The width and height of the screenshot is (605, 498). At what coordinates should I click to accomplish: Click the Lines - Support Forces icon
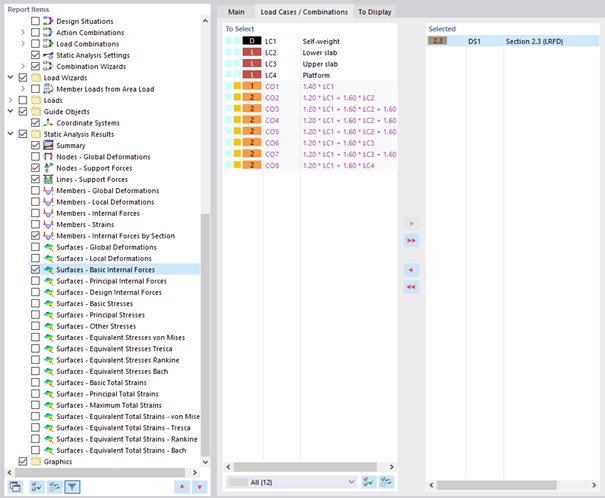[48, 179]
